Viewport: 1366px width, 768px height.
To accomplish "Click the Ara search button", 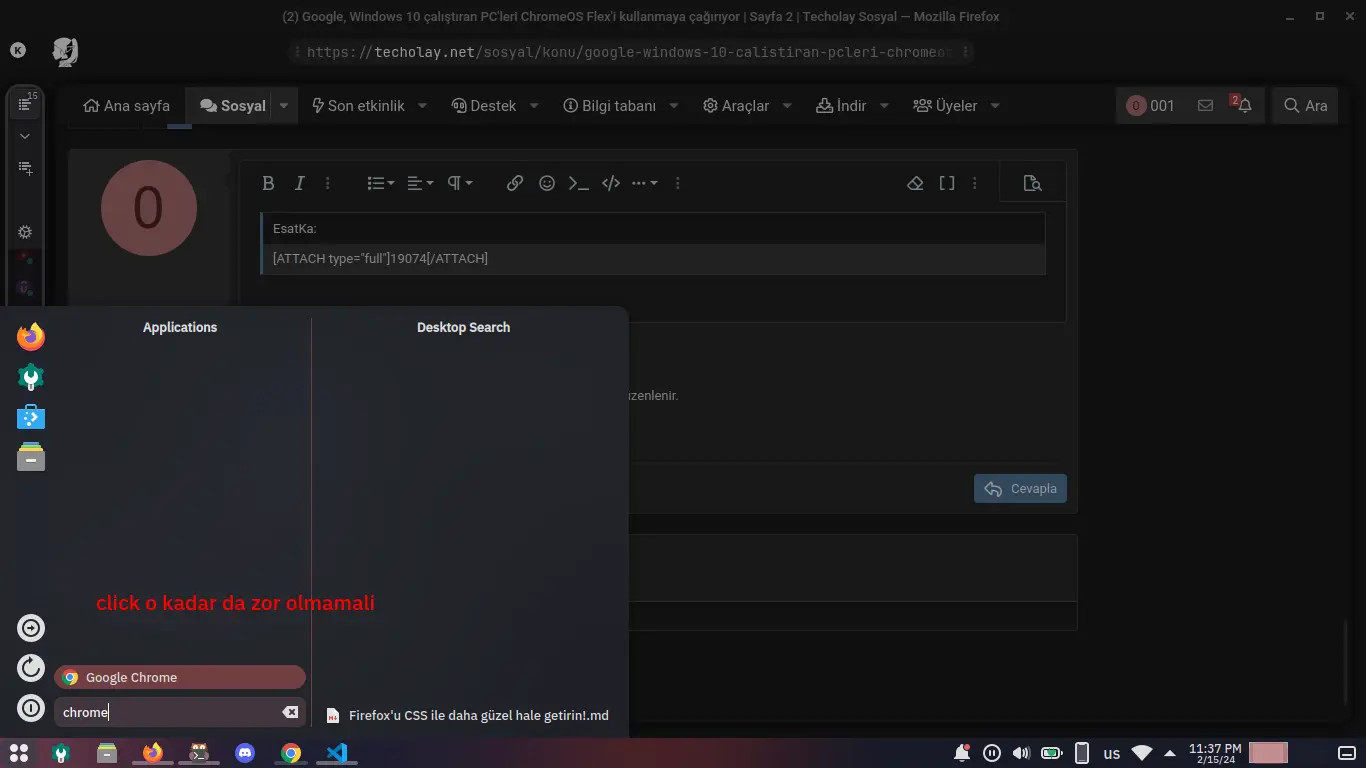I will click(x=1305, y=105).
